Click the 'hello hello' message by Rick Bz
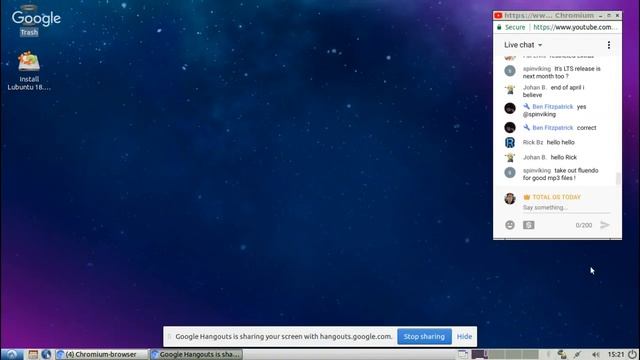Image resolution: width=640 pixels, height=360 pixels. [x=560, y=142]
